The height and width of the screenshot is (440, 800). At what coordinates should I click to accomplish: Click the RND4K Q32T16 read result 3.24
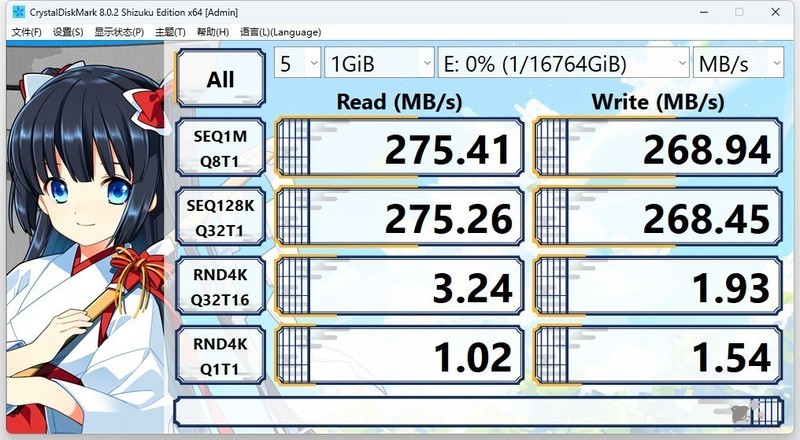click(x=399, y=287)
